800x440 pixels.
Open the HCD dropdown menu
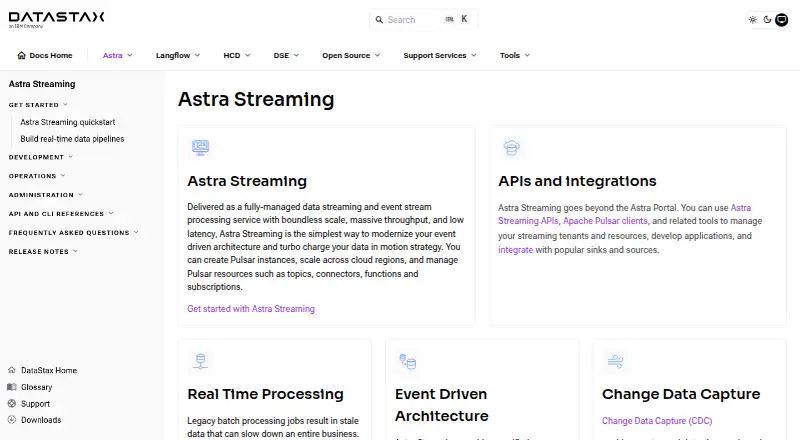click(237, 55)
